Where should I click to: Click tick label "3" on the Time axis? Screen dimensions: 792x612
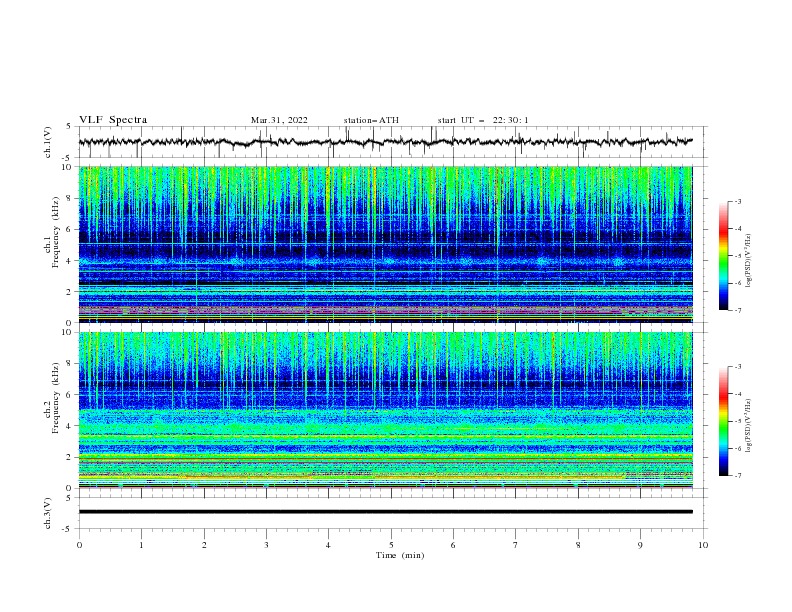coord(266,545)
